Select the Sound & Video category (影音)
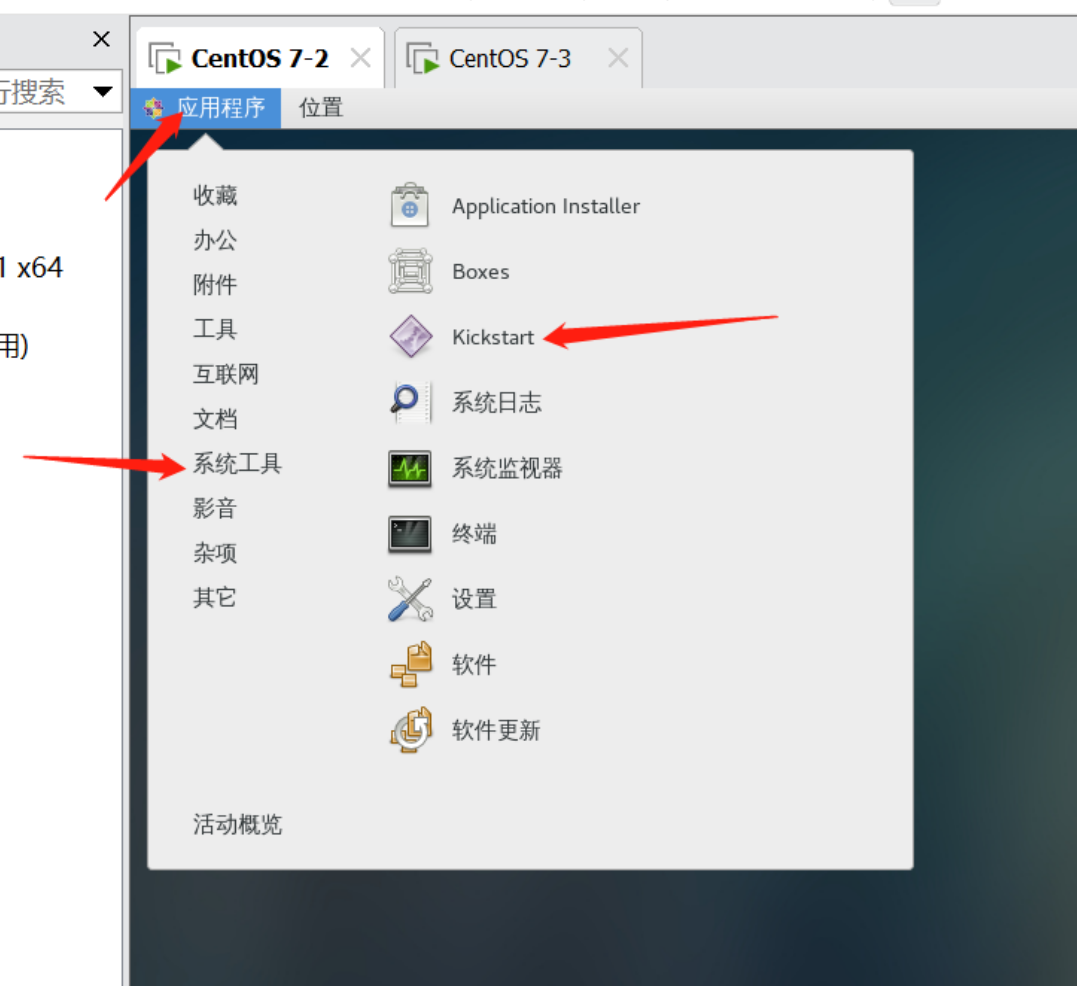Image resolution: width=1077 pixels, height=986 pixels. click(215, 508)
